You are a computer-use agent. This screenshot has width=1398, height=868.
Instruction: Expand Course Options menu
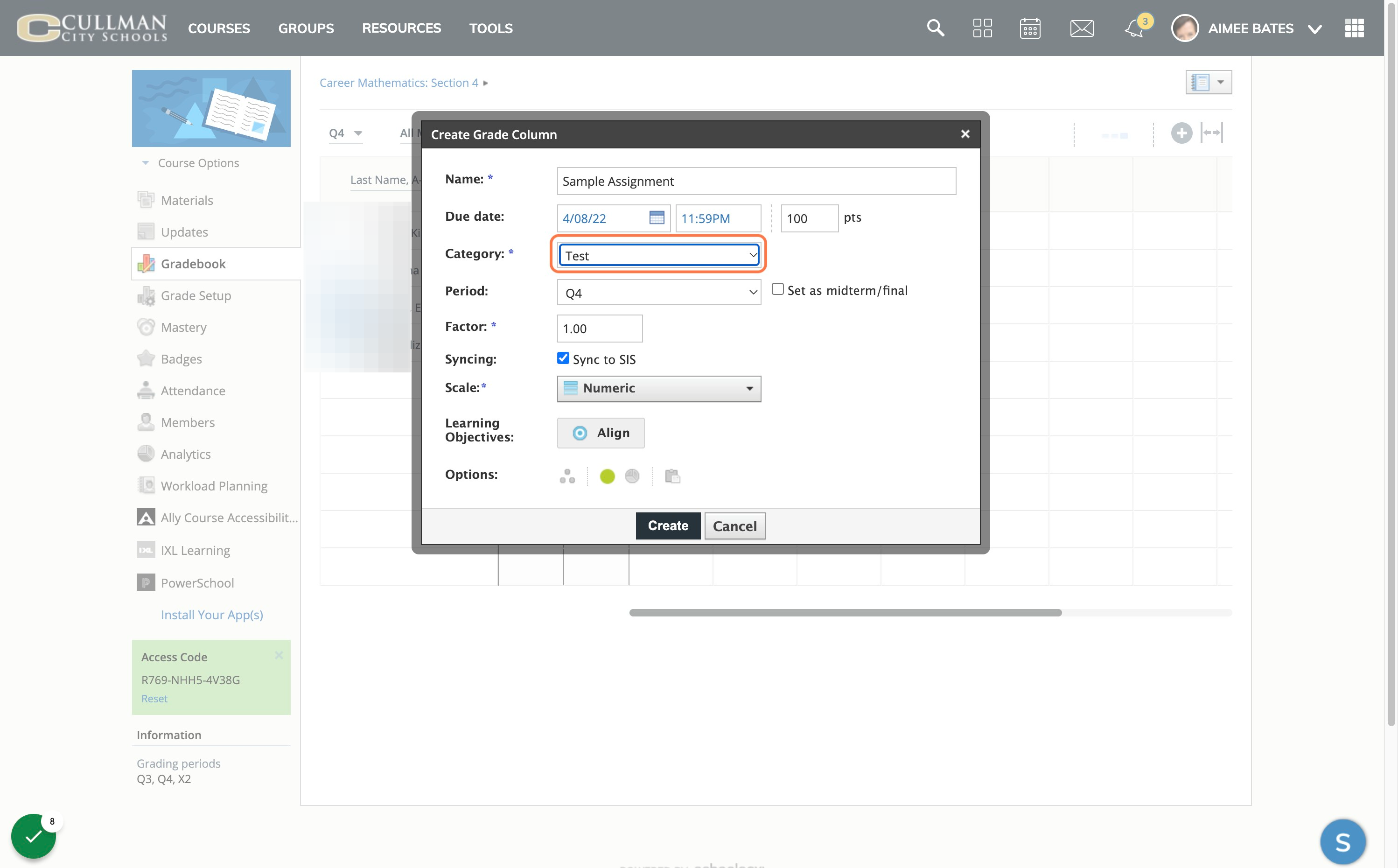(191, 163)
